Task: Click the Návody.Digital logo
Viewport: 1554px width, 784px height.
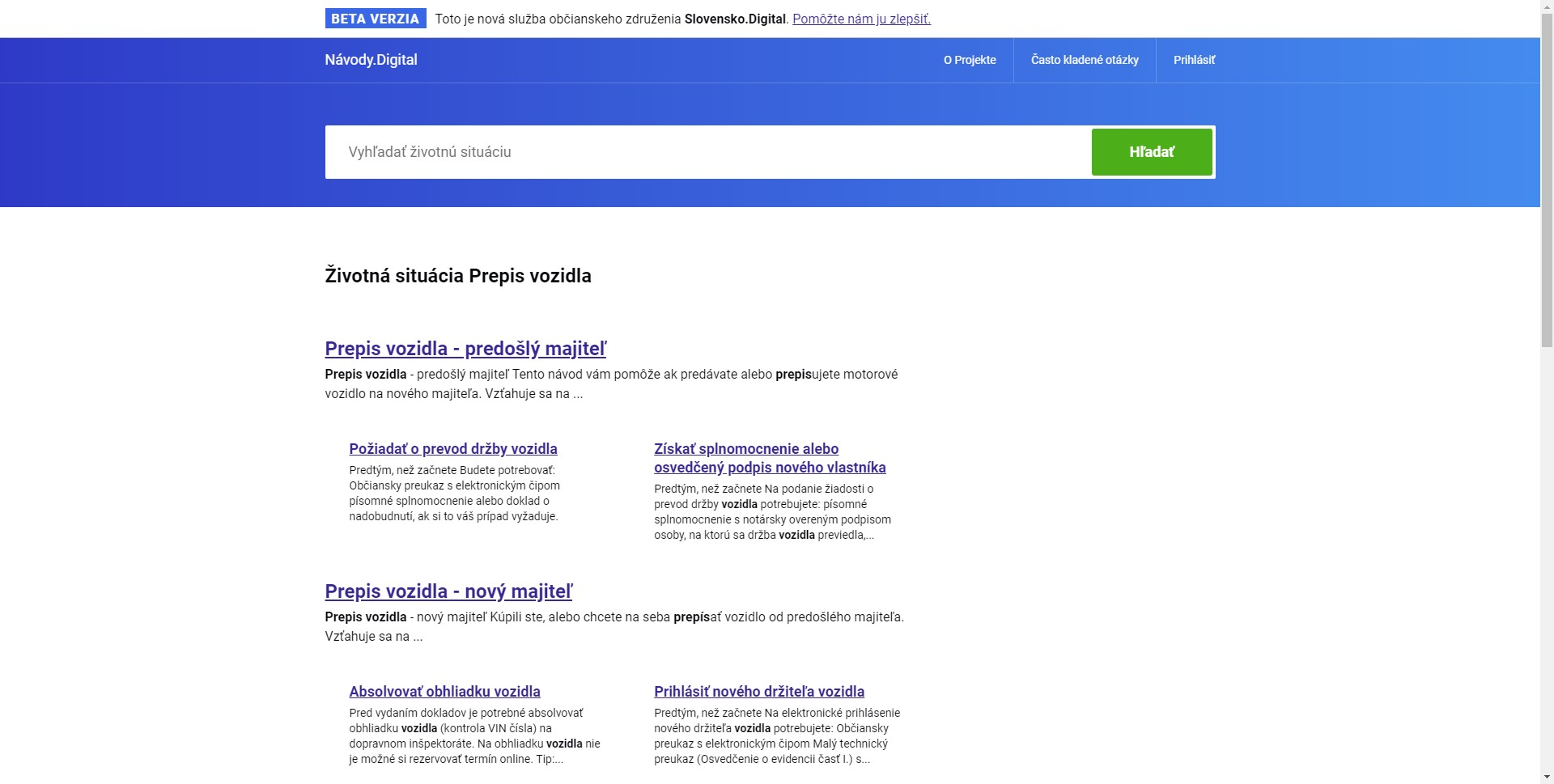Action: [371, 60]
